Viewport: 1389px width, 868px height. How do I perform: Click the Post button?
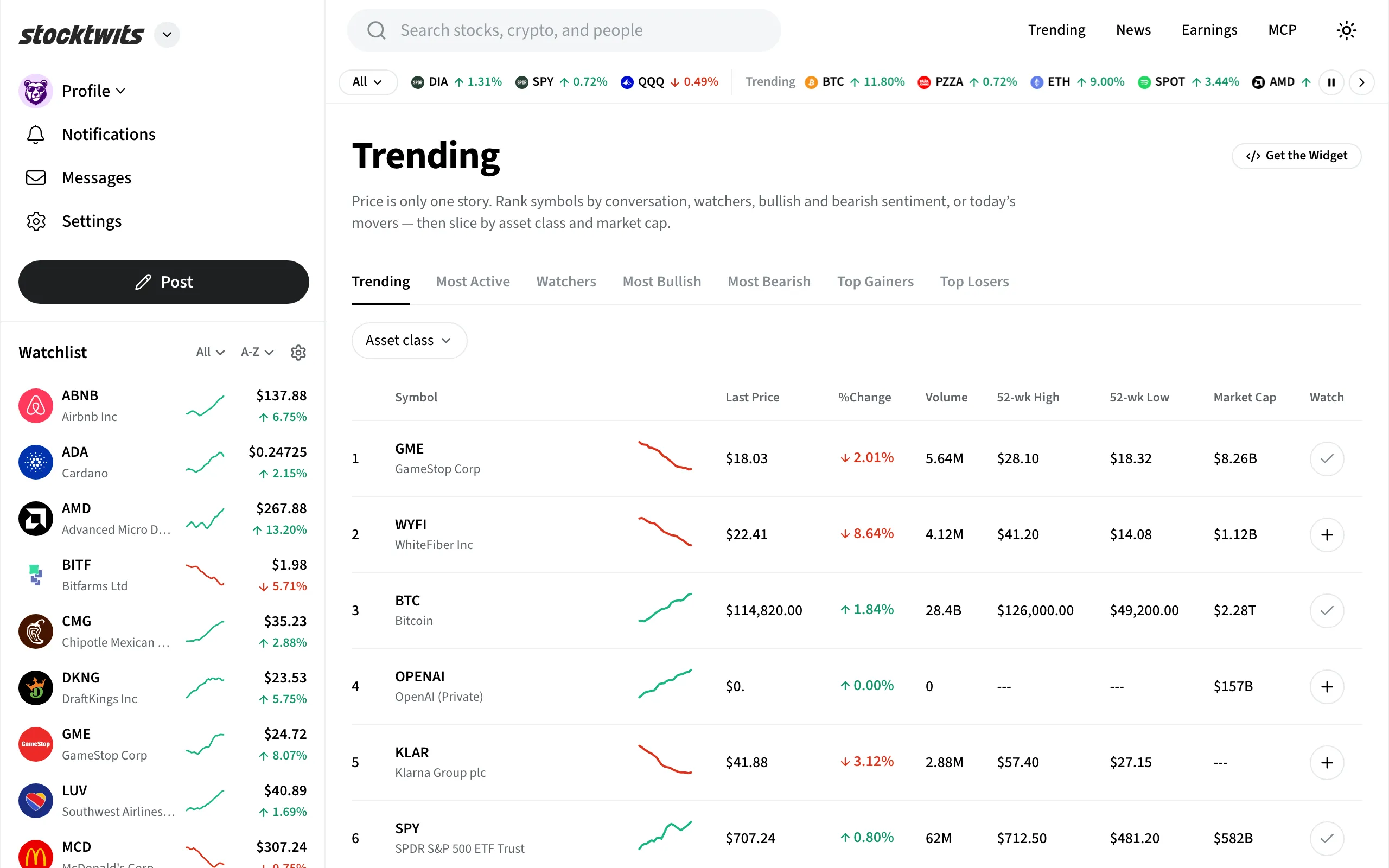click(163, 282)
